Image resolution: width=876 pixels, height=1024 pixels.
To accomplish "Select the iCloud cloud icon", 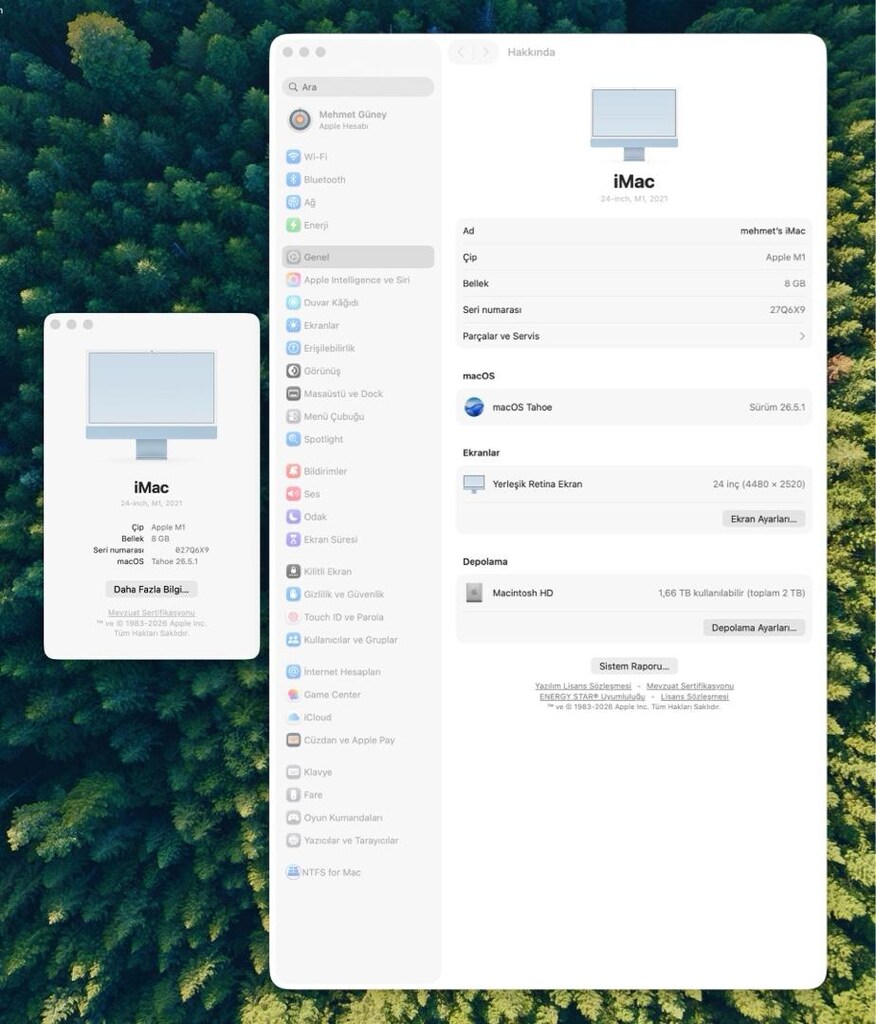I will 293,718.
